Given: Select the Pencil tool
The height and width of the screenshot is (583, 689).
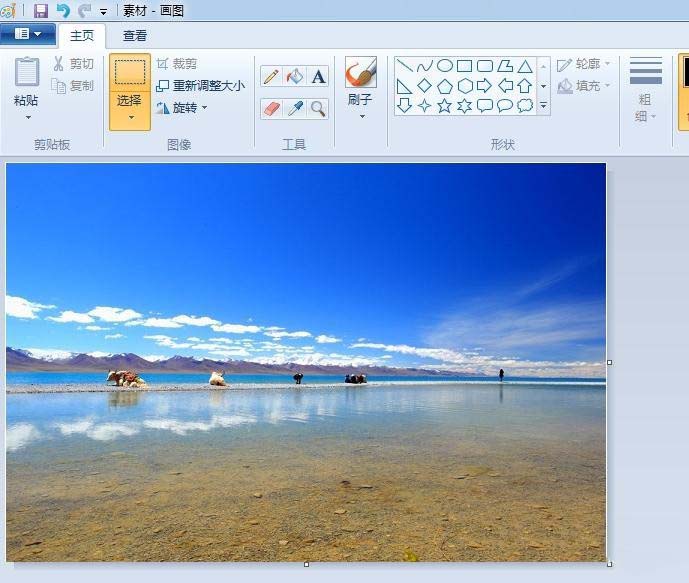Looking at the screenshot, I should 271,76.
